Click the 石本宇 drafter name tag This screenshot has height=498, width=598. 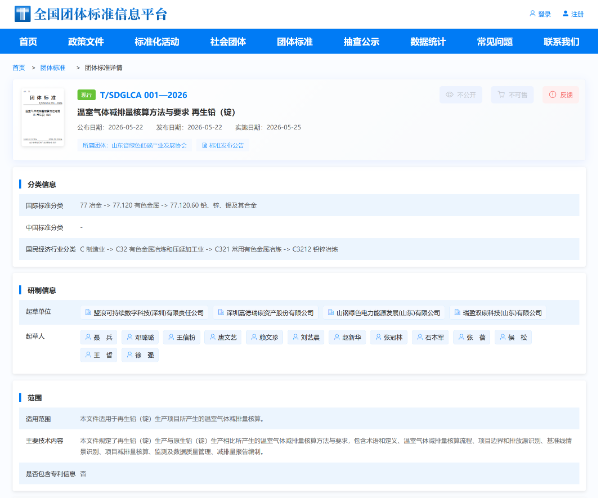point(431,337)
